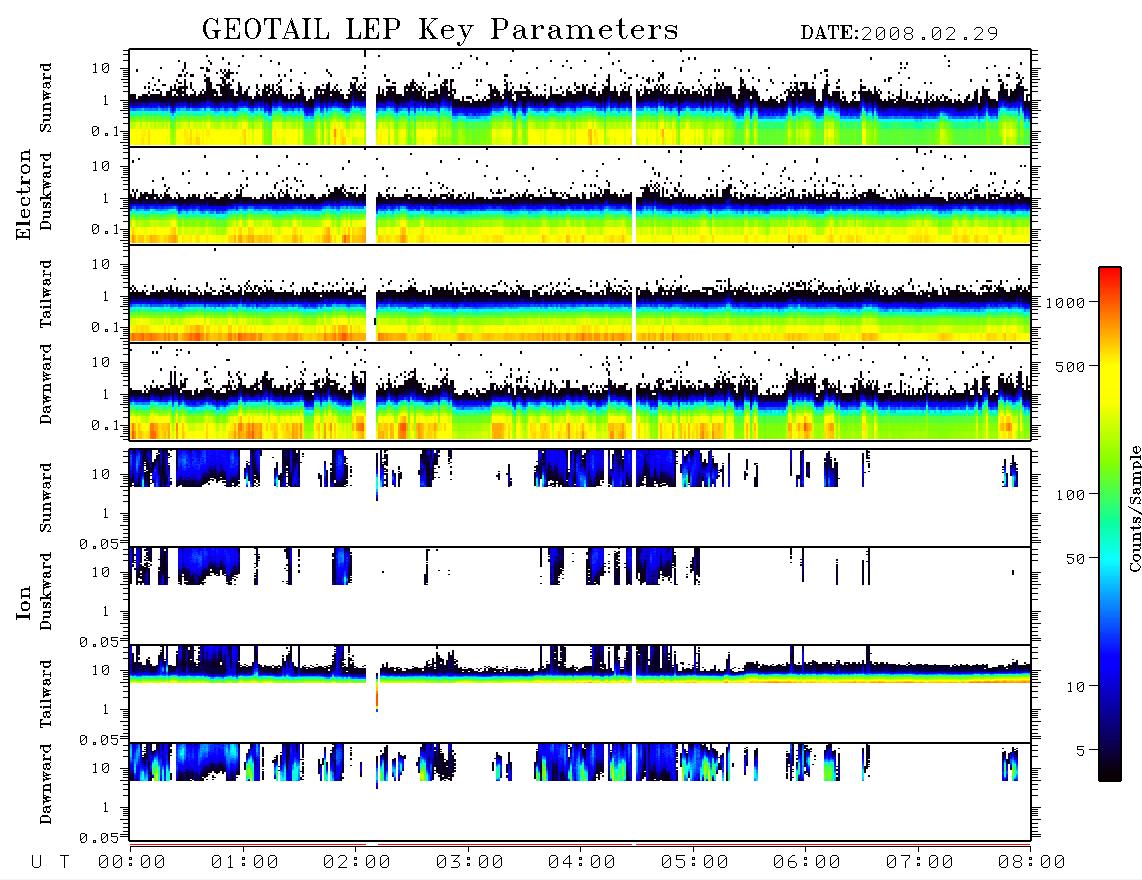Click the "Electron" group axis label
This screenshot has width=1142, height=880.
pos(24,194)
